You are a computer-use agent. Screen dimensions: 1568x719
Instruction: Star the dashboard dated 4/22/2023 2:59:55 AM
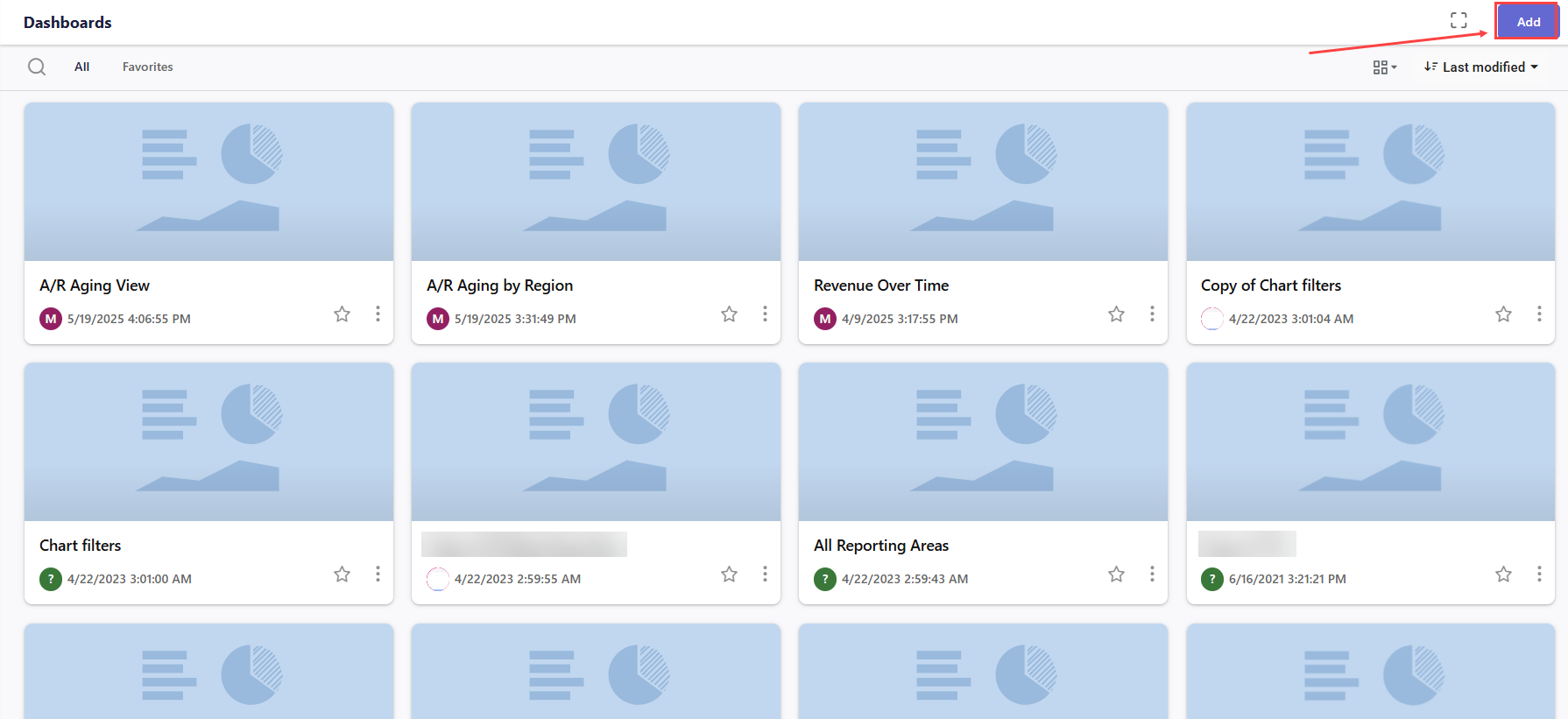point(729,574)
